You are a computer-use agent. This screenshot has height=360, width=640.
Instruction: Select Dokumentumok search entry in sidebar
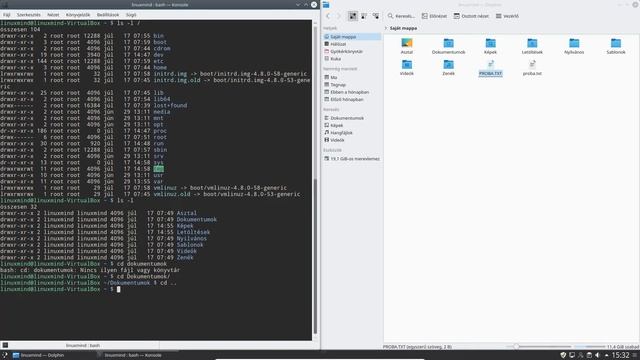(352, 118)
